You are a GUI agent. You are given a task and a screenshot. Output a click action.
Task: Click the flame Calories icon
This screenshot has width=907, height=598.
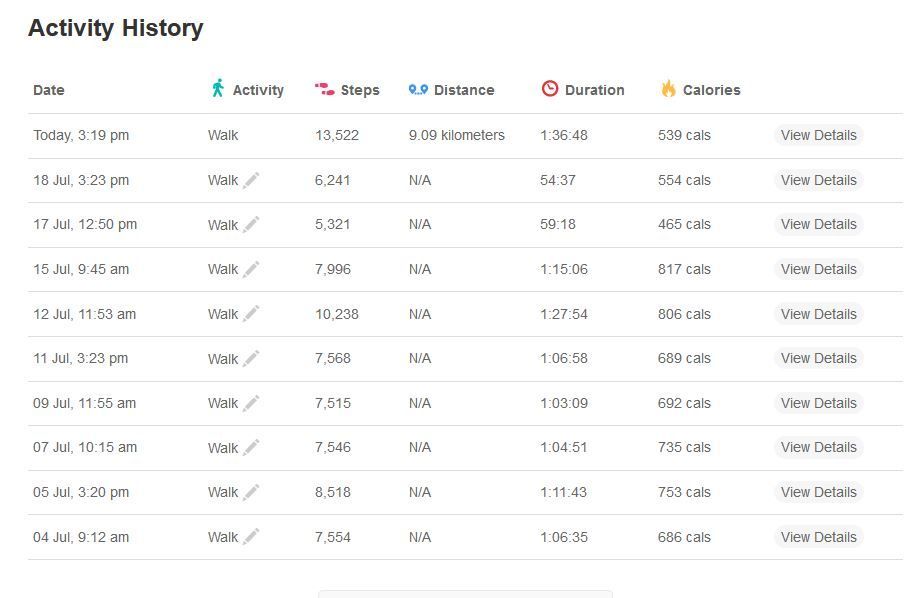pos(668,88)
